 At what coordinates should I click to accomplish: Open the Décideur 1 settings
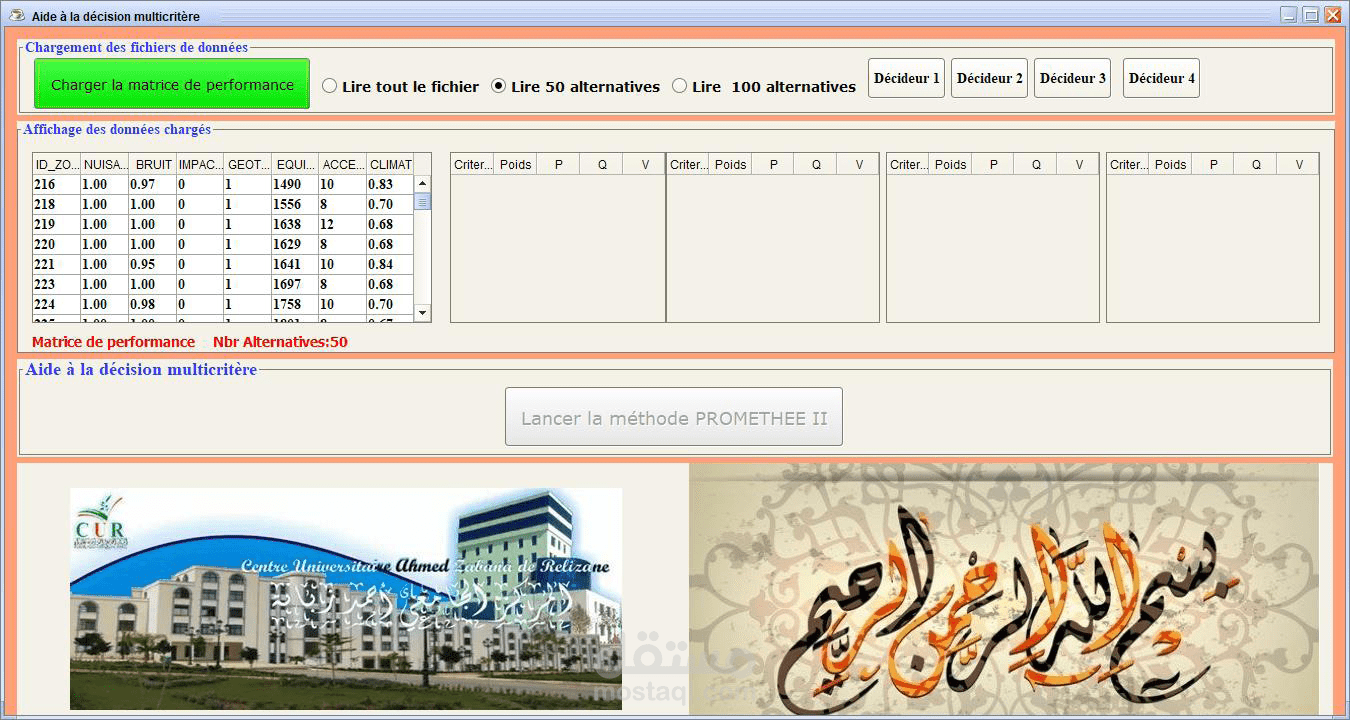point(906,78)
